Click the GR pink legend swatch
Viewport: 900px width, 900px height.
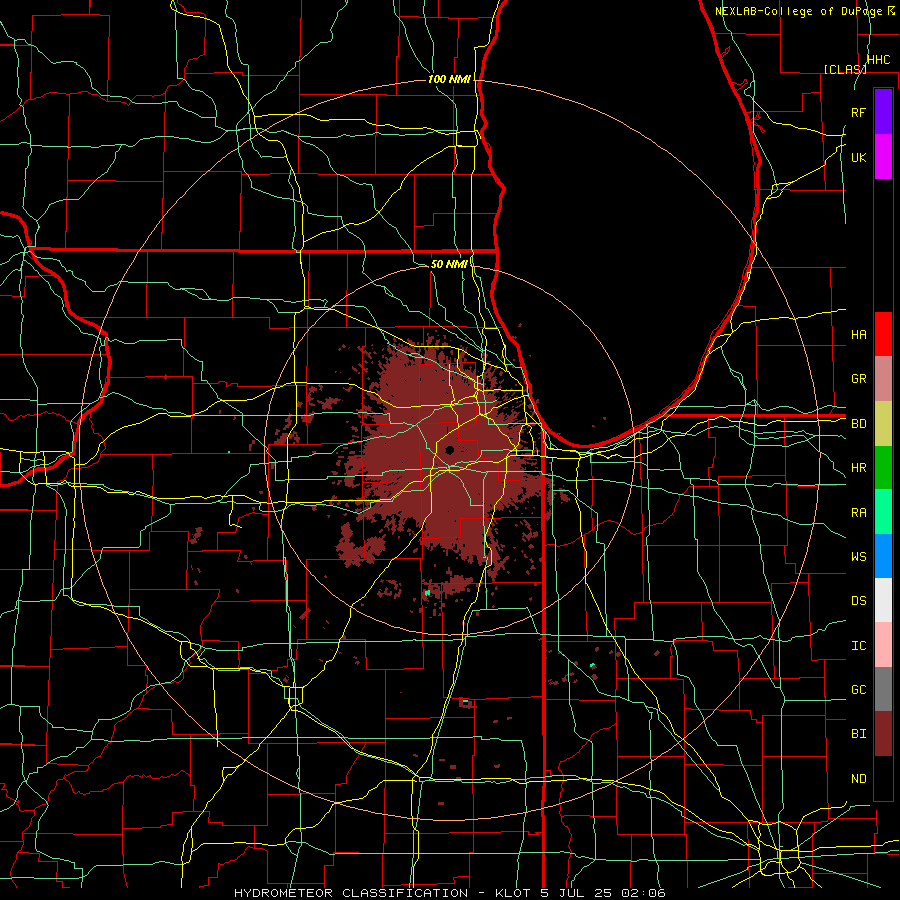click(x=883, y=378)
